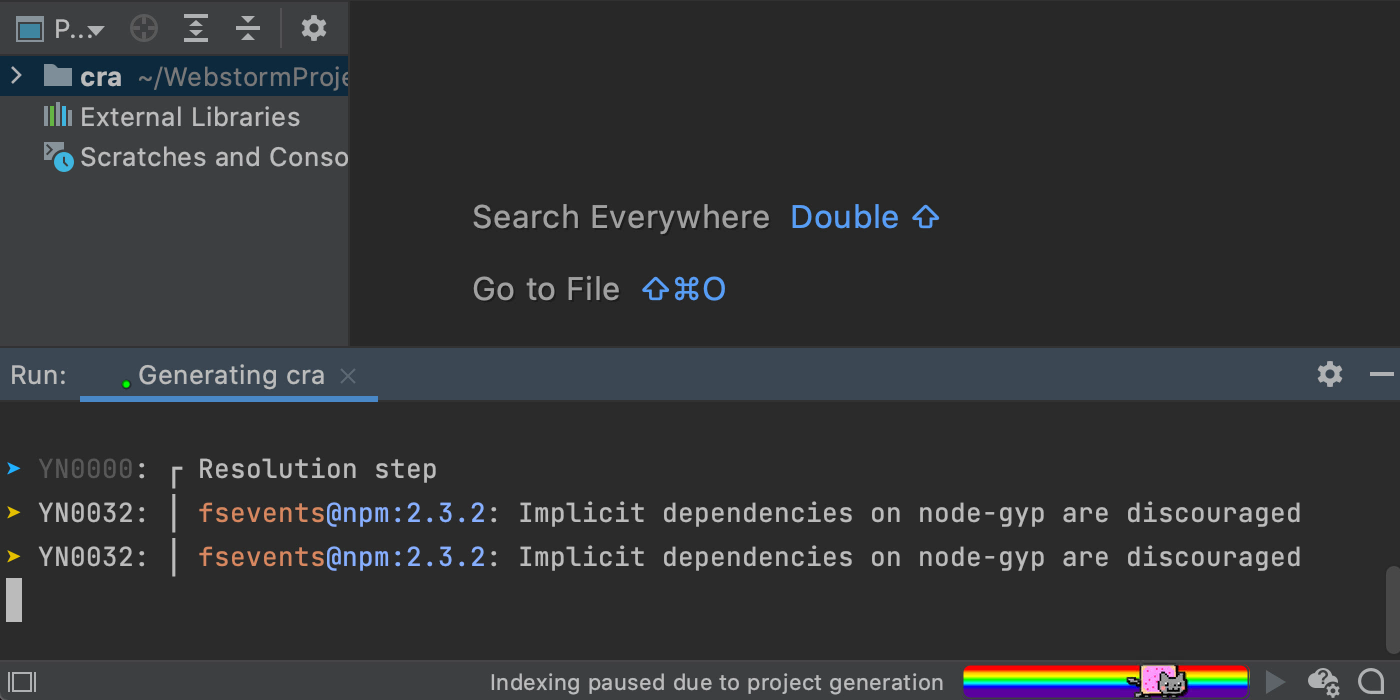Open Project panel gear settings

pyautogui.click(x=314, y=29)
